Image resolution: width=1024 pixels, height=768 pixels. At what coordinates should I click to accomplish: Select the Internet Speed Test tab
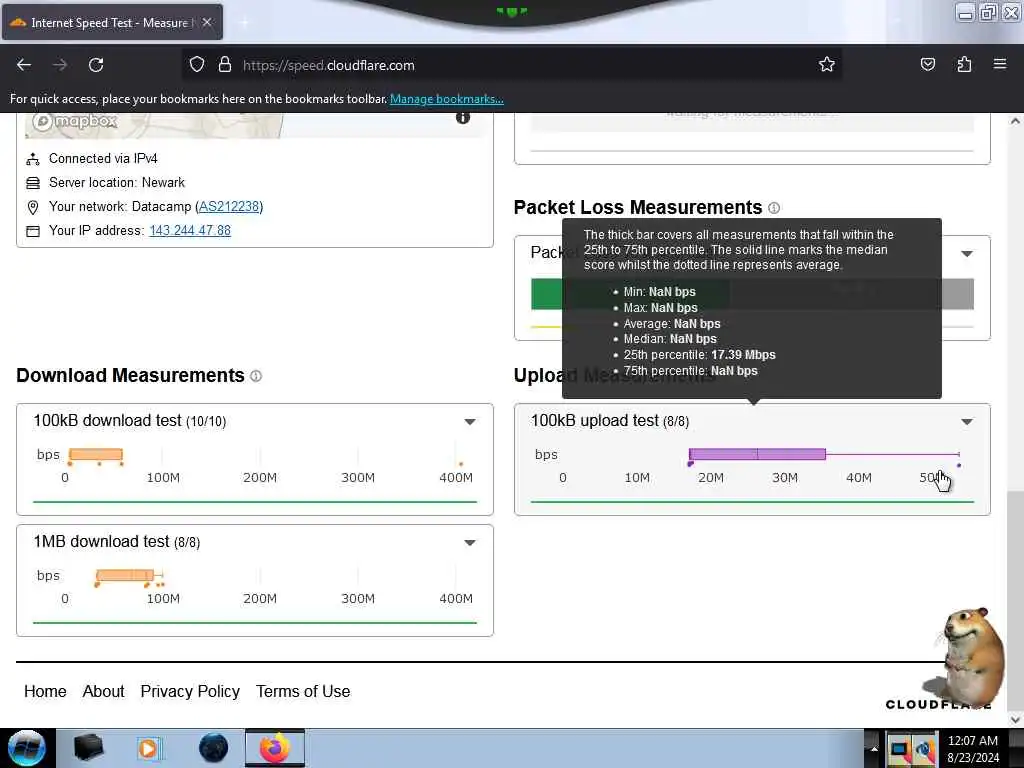(x=112, y=22)
